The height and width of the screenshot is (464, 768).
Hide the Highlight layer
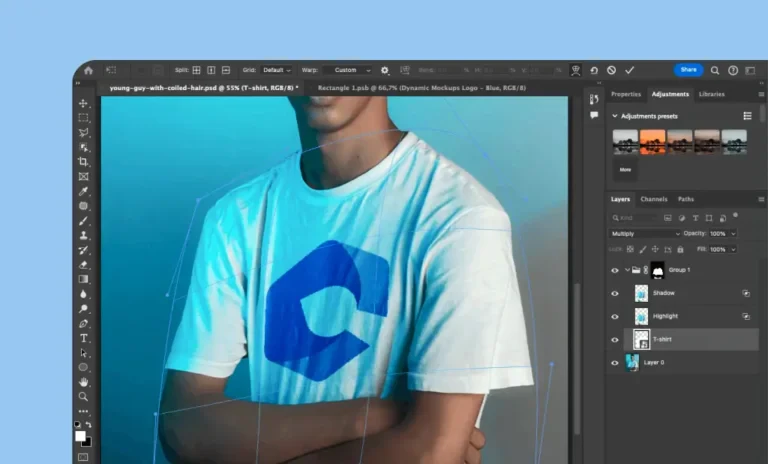coord(615,317)
